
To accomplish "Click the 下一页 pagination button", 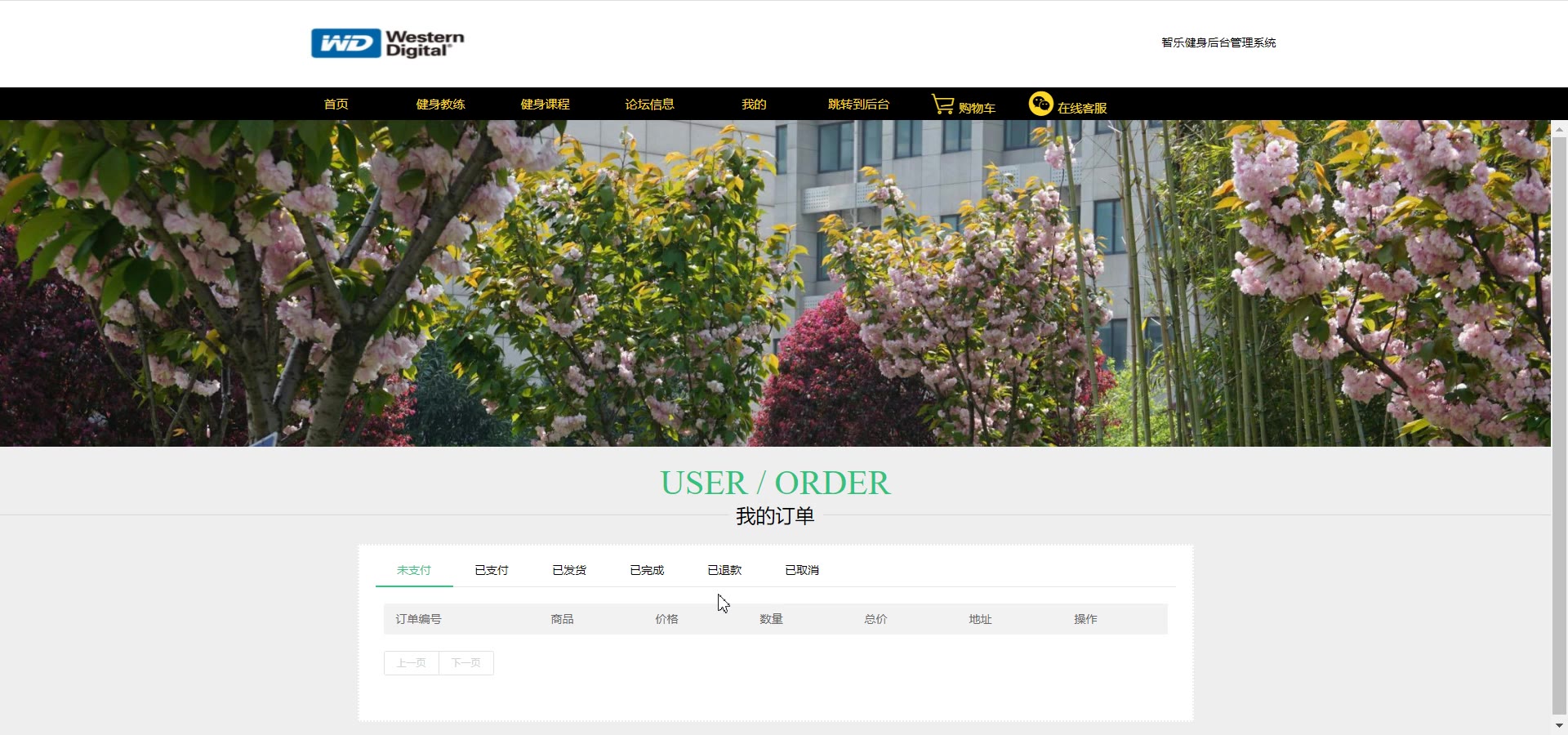I will pyautogui.click(x=466, y=663).
